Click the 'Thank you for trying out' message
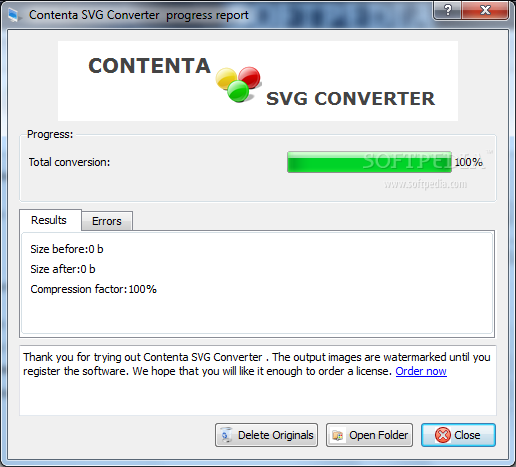 click(x=257, y=364)
